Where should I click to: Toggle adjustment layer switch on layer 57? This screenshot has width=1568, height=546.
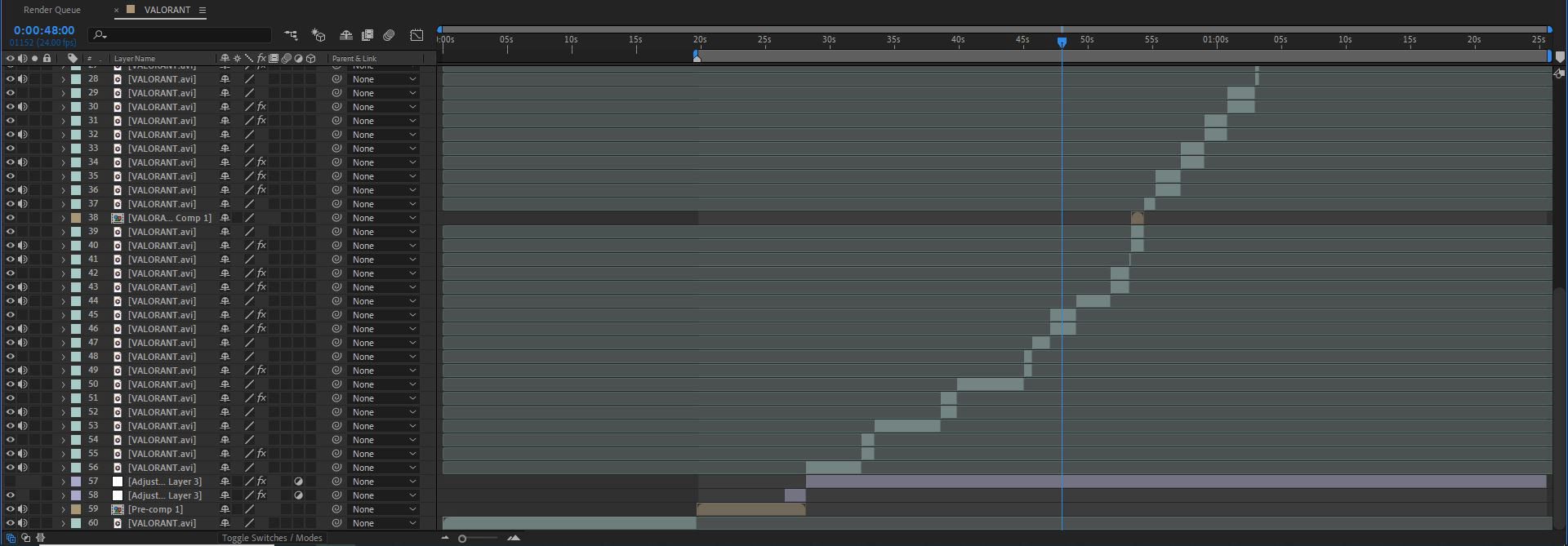[x=298, y=482]
